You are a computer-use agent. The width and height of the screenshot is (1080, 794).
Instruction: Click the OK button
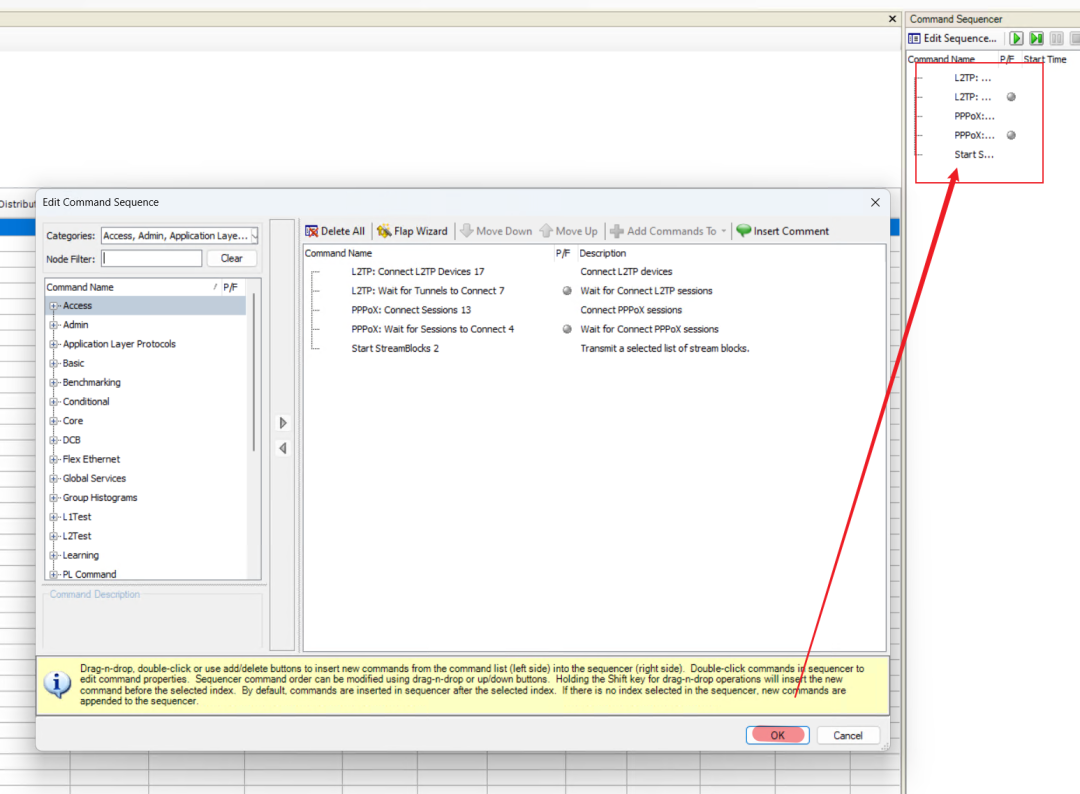pos(777,735)
